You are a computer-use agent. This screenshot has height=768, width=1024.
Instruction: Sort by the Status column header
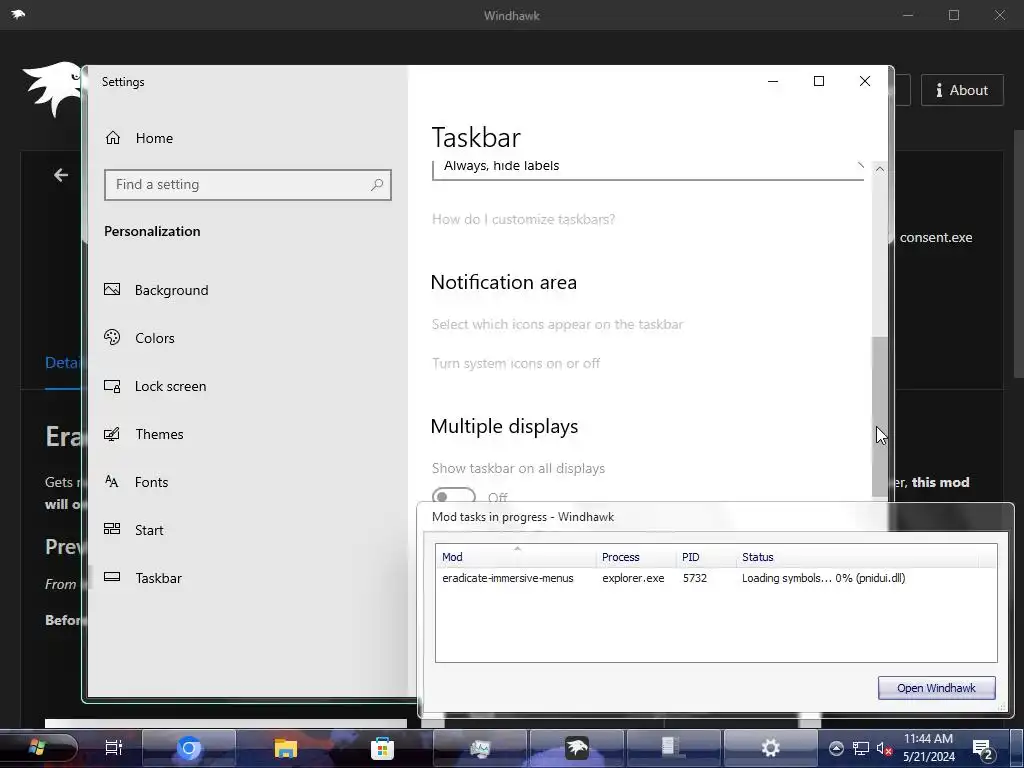coord(857,557)
